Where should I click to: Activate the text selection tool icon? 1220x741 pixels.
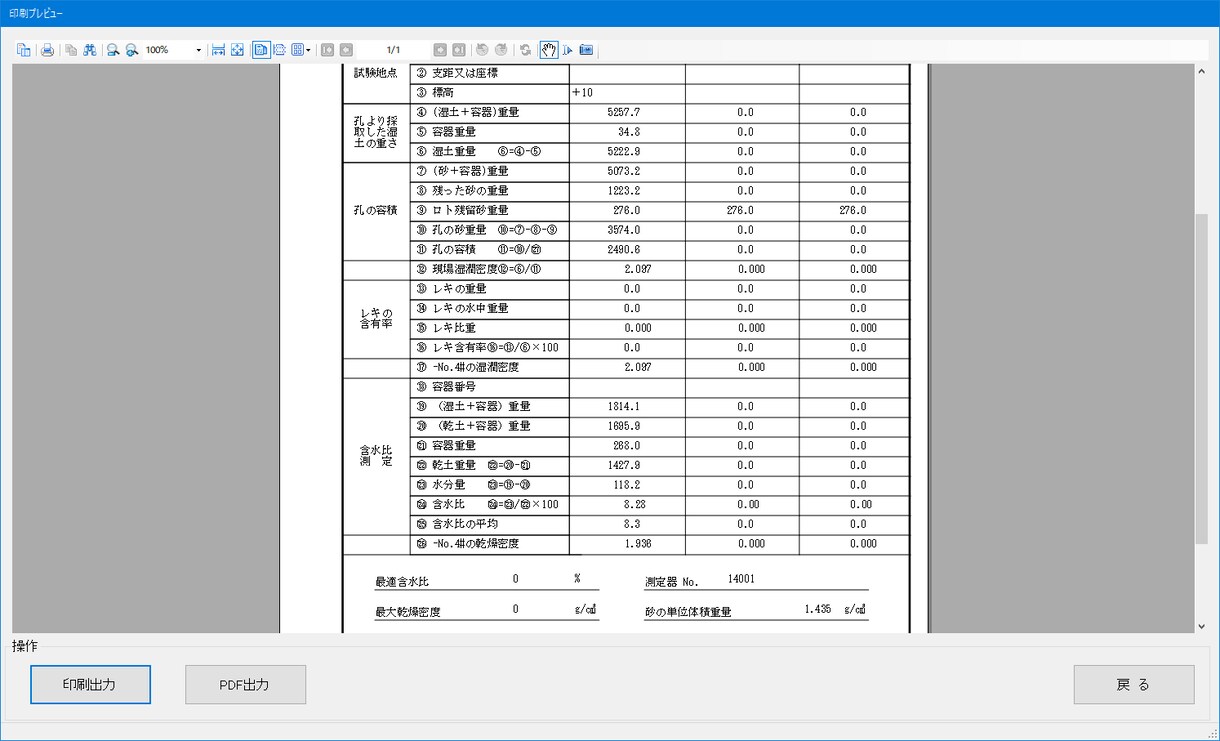(x=567, y=50)
